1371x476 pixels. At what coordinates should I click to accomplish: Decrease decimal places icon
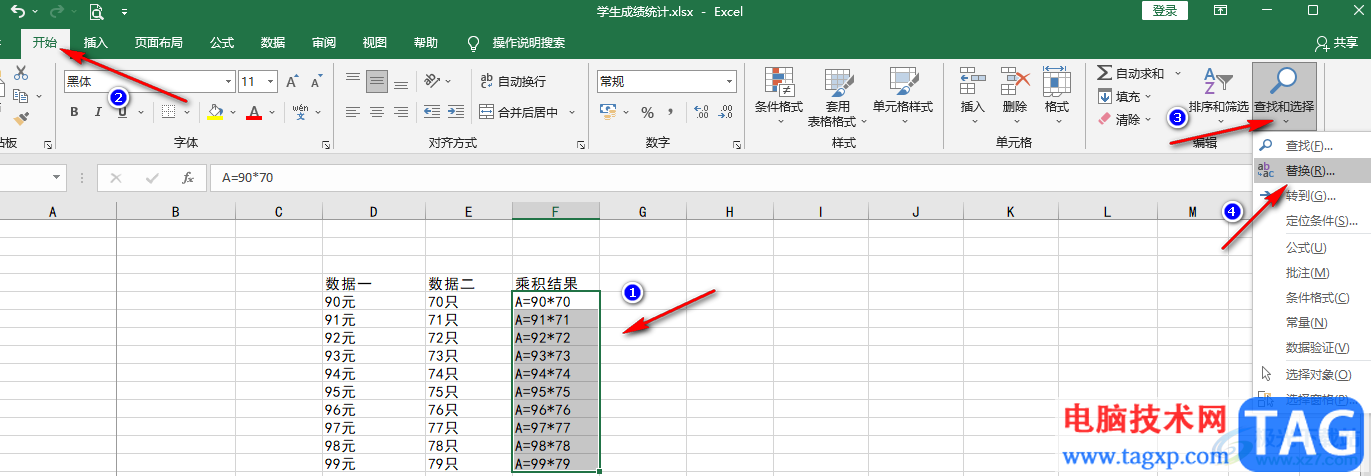tap(727, 112)
